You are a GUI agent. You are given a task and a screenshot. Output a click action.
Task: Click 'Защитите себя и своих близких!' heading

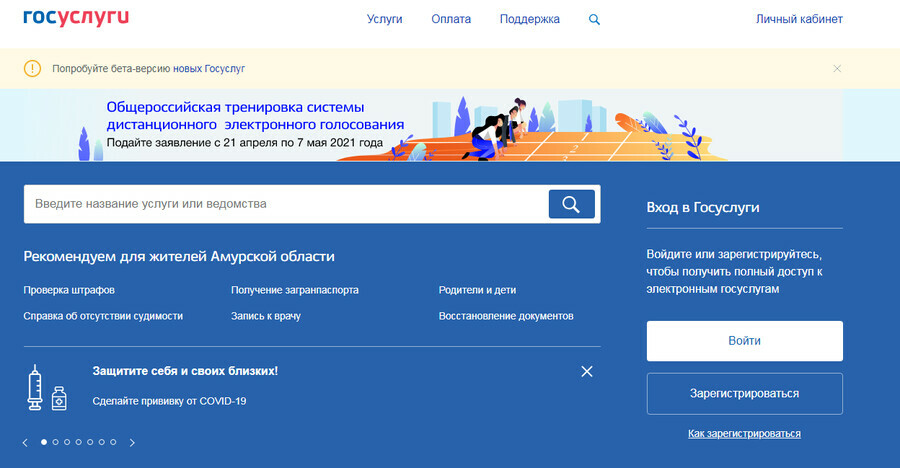tap(185, 371)
